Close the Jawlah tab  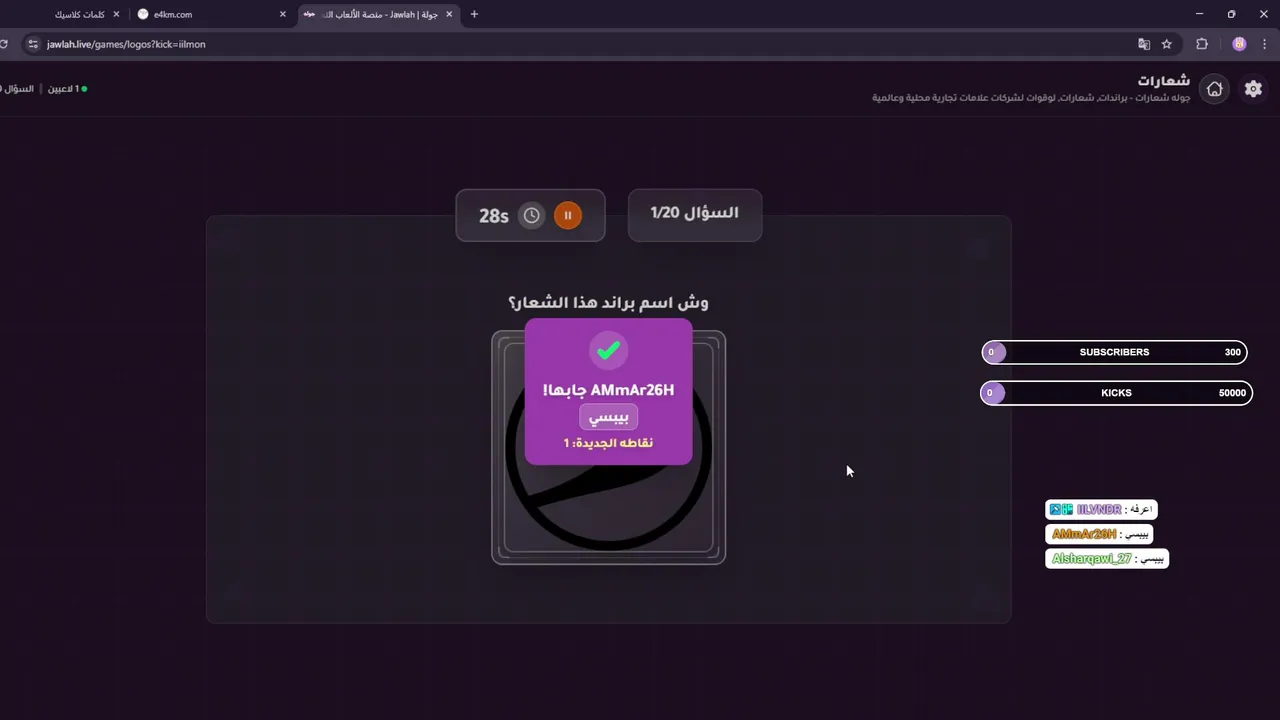450,14
